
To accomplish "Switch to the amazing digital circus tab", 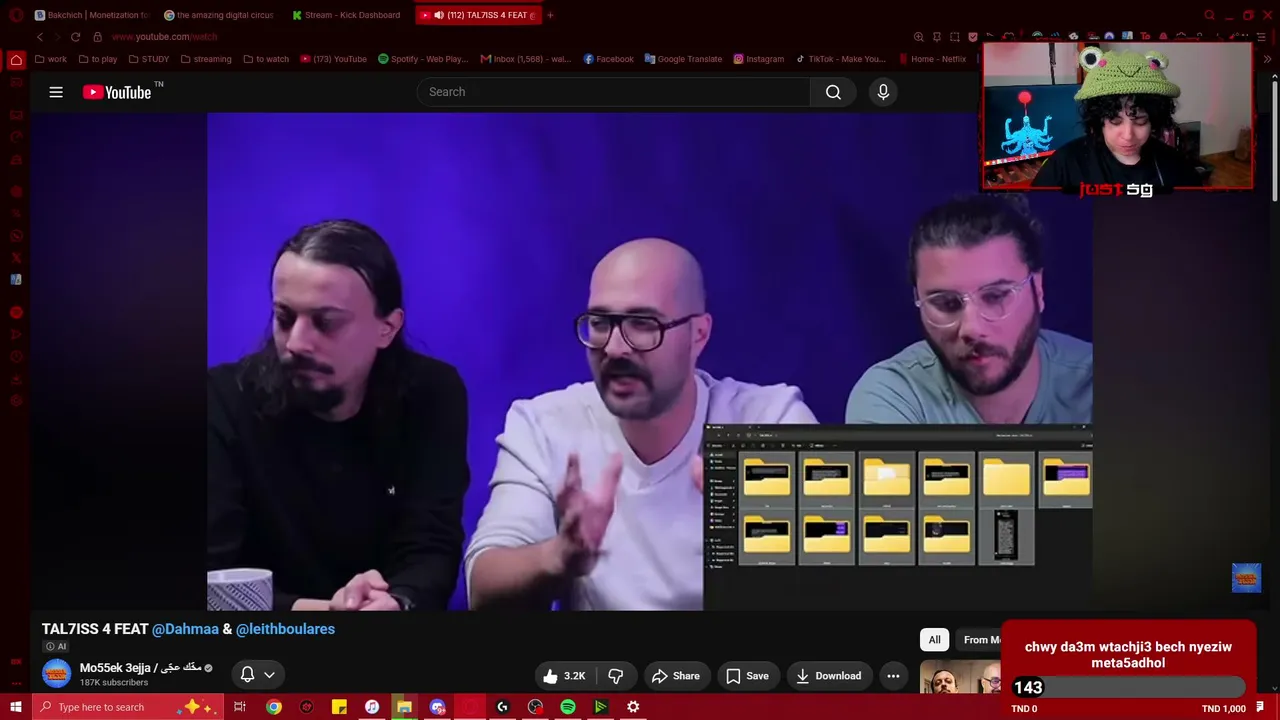I will [x=219, y=15].
